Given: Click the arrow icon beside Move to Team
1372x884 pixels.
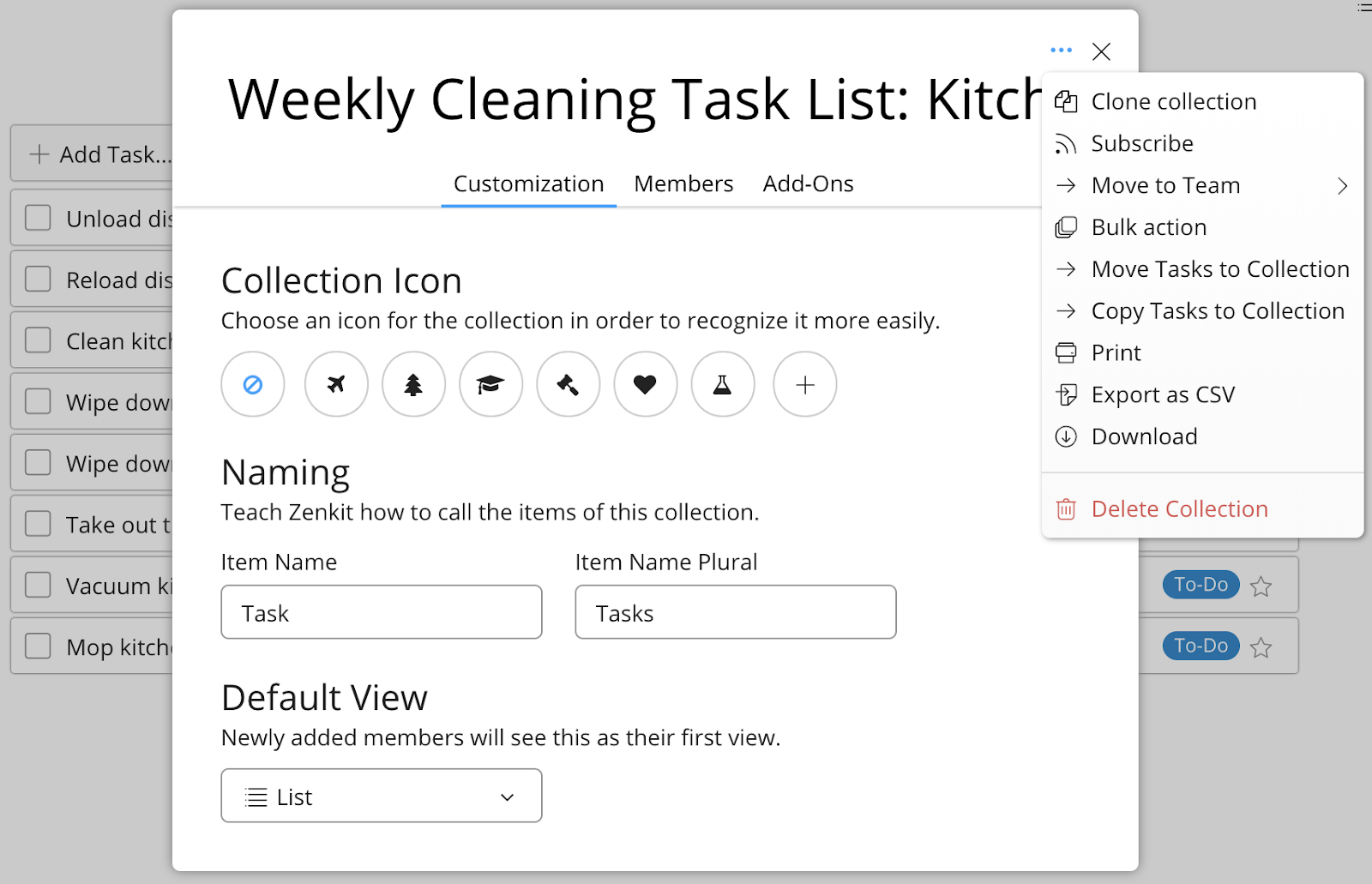Looking at the screenshot, I should (1066, 185).
